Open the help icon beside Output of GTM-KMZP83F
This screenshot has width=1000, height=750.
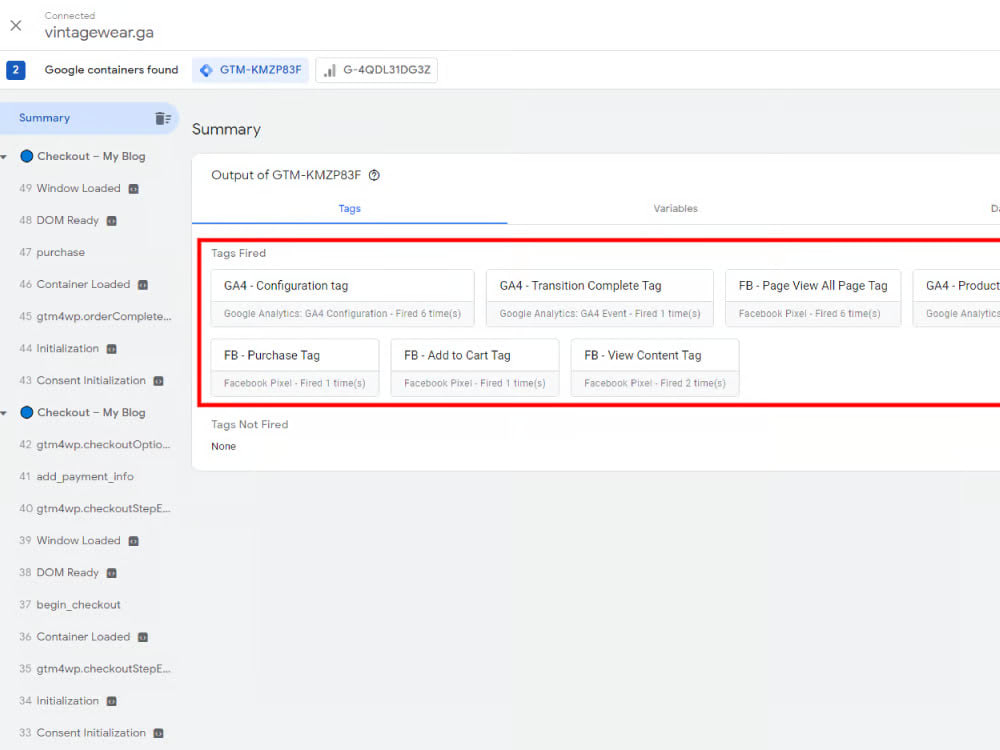(374, 175)
